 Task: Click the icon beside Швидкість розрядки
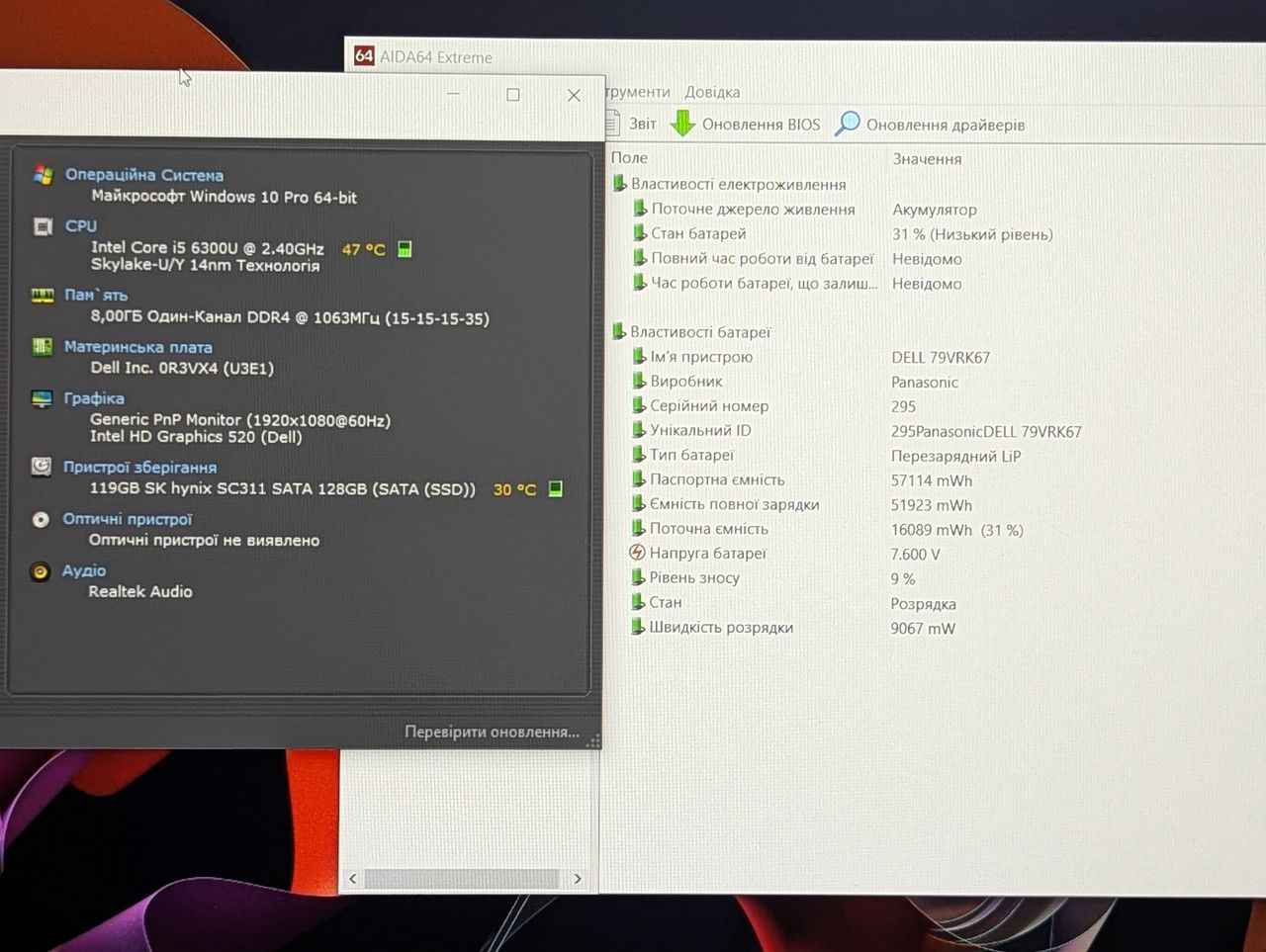(639, 627)
